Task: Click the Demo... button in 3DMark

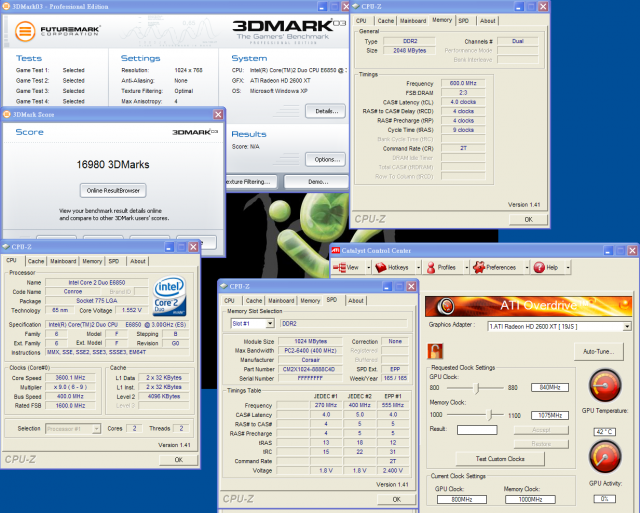Action: point(317,182)
